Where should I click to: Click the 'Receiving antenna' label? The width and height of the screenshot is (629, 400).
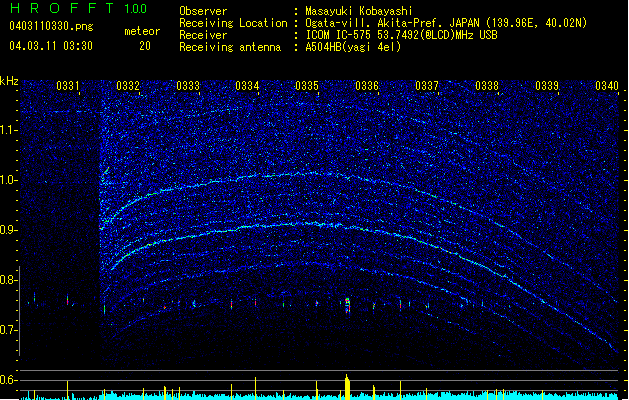click(230, 47)
